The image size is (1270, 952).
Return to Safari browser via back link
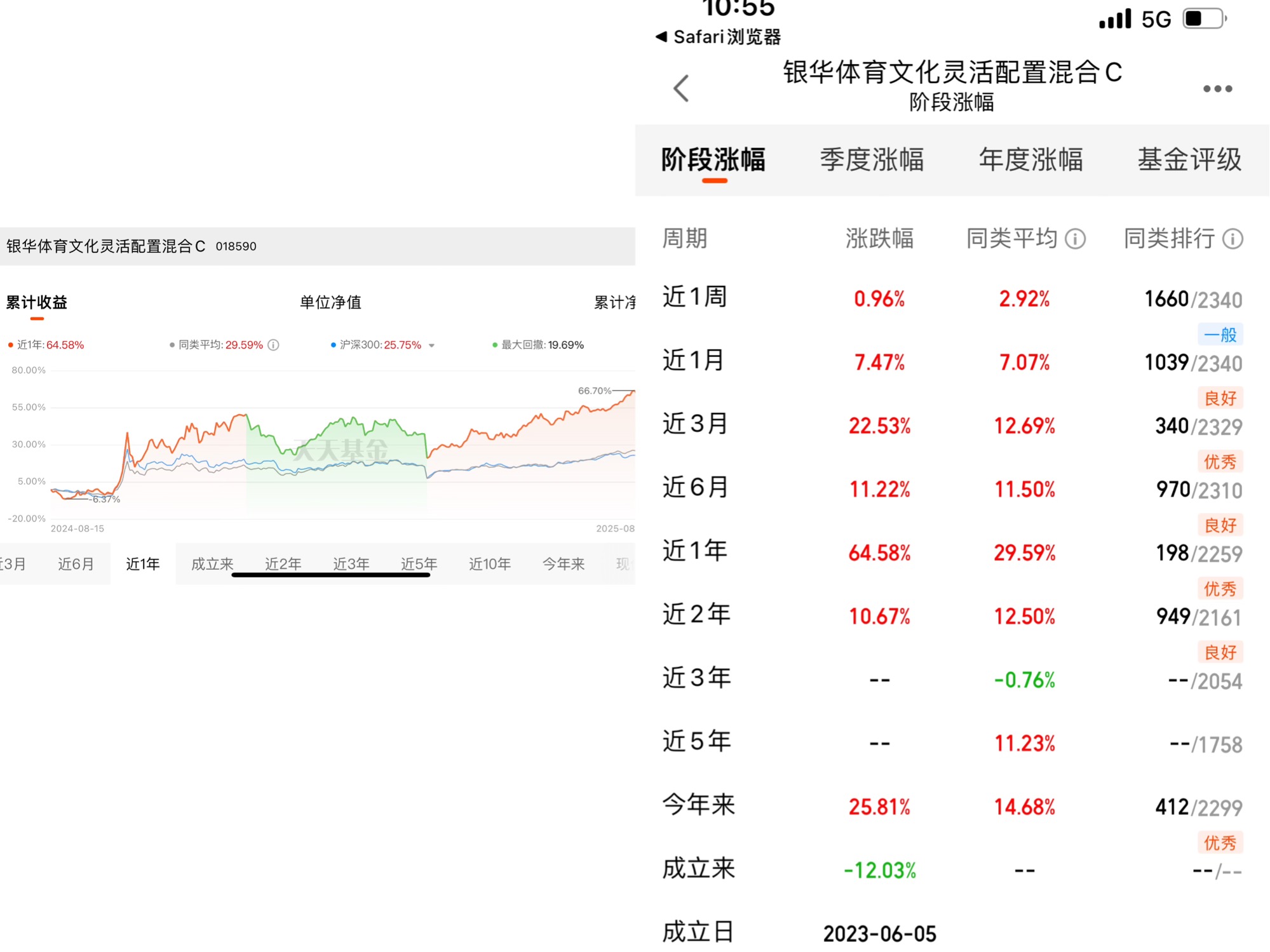point(718,37)
